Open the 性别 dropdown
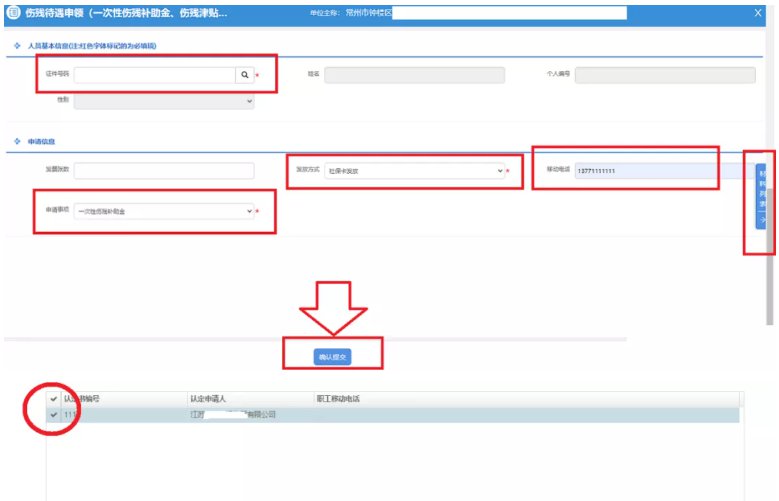The height and width of the screenshot is (501, 779). [164, 101]
